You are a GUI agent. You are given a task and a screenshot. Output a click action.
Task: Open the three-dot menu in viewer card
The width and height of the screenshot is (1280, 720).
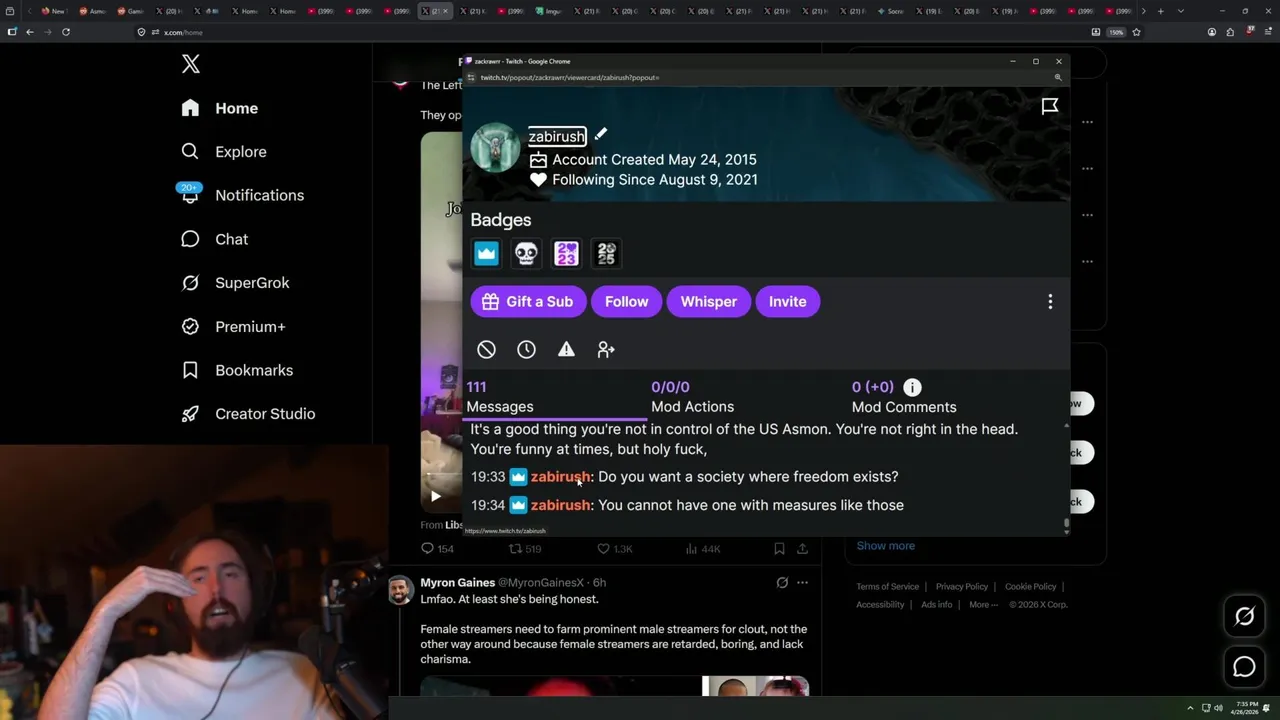coord(1050,302)
